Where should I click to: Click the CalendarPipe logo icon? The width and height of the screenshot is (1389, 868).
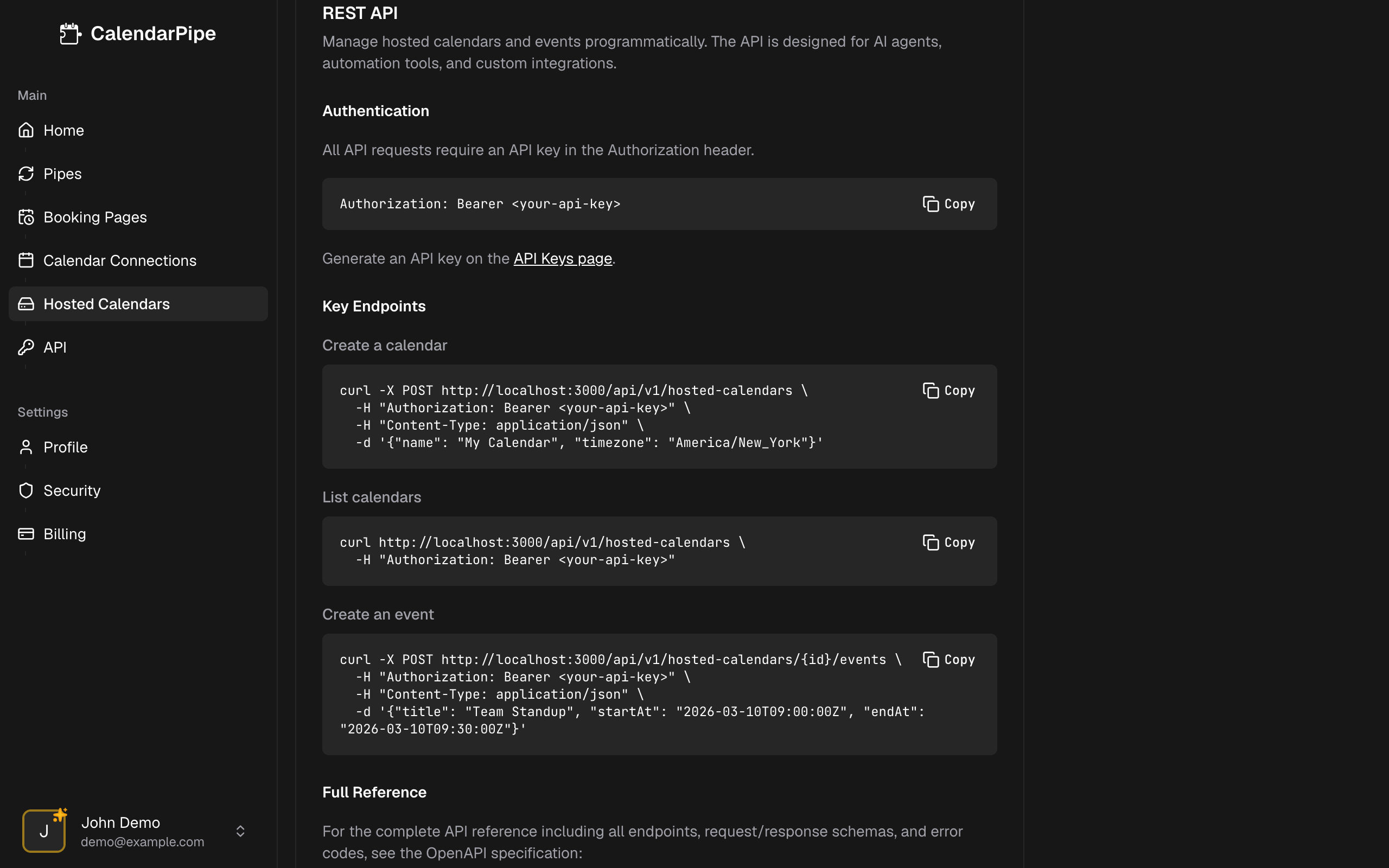coord(71,33)
